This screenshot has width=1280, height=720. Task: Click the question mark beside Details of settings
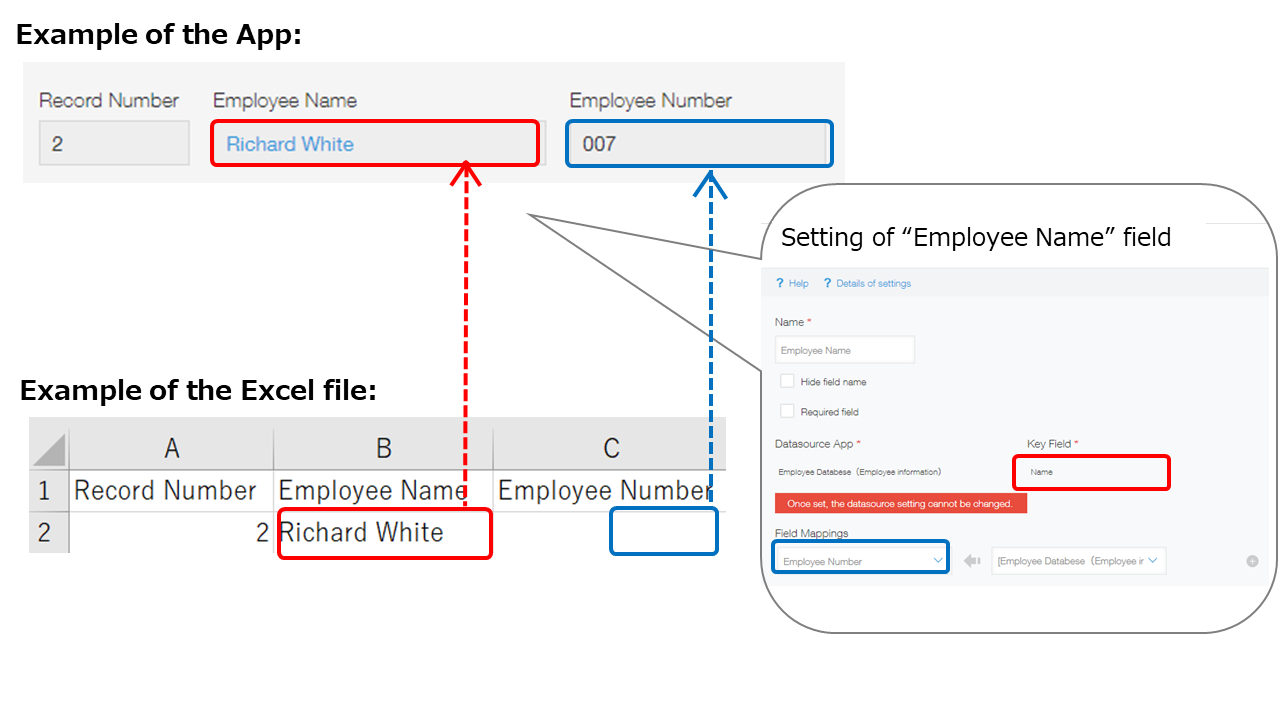[x=826, y=283]
